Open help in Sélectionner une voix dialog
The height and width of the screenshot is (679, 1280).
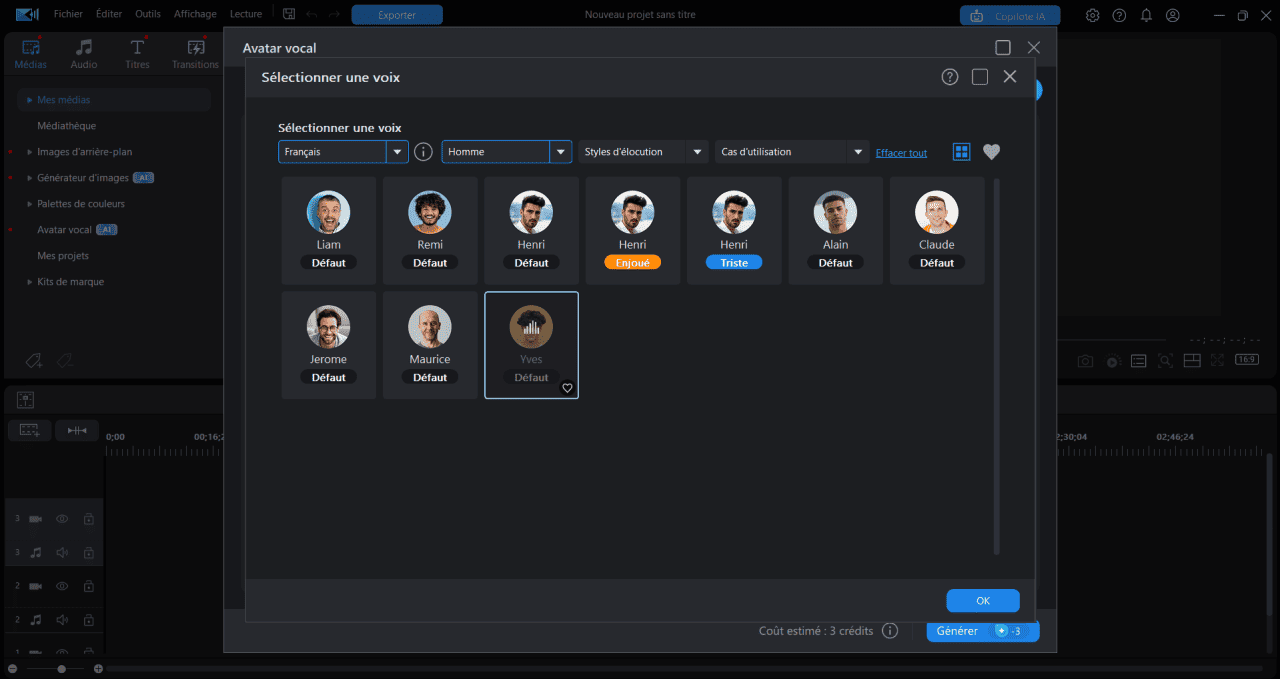point(950,77)
